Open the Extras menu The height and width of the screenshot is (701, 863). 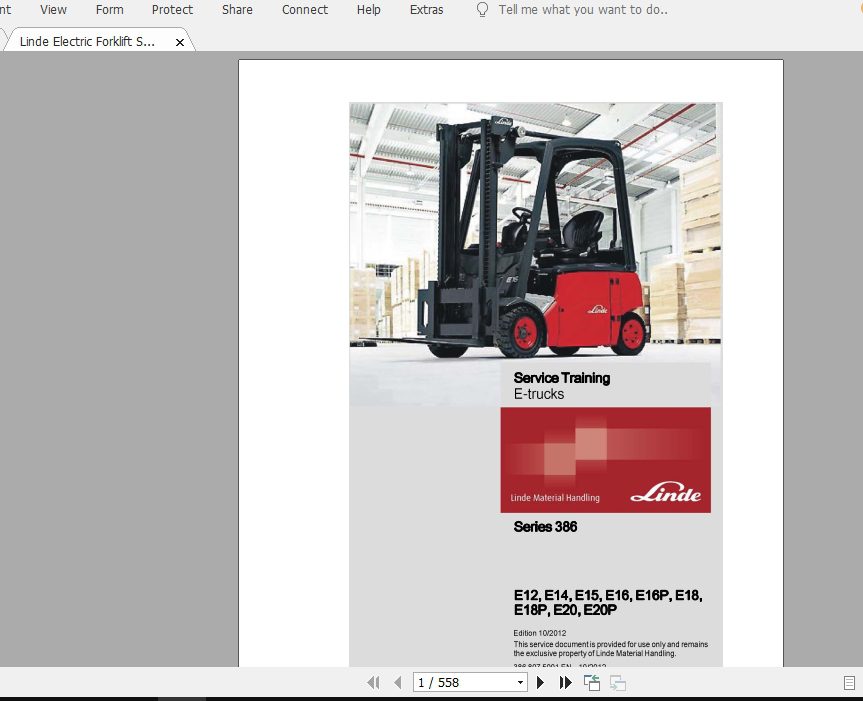pyautogui.click(x=427, y=10)
